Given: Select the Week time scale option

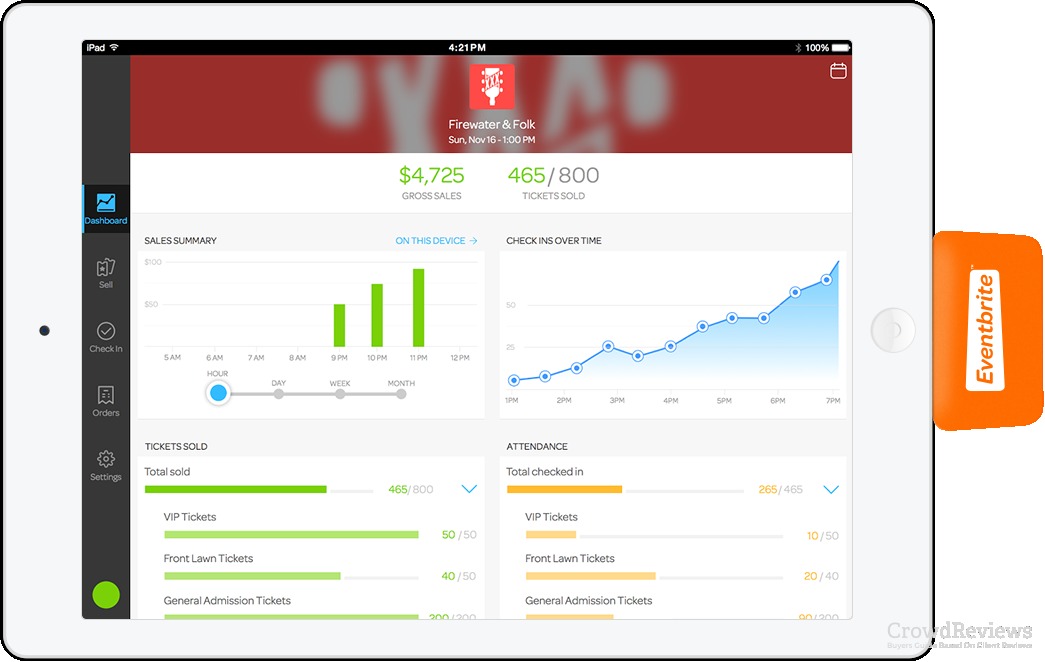Looking at the screenshot, I should point(339,393).
